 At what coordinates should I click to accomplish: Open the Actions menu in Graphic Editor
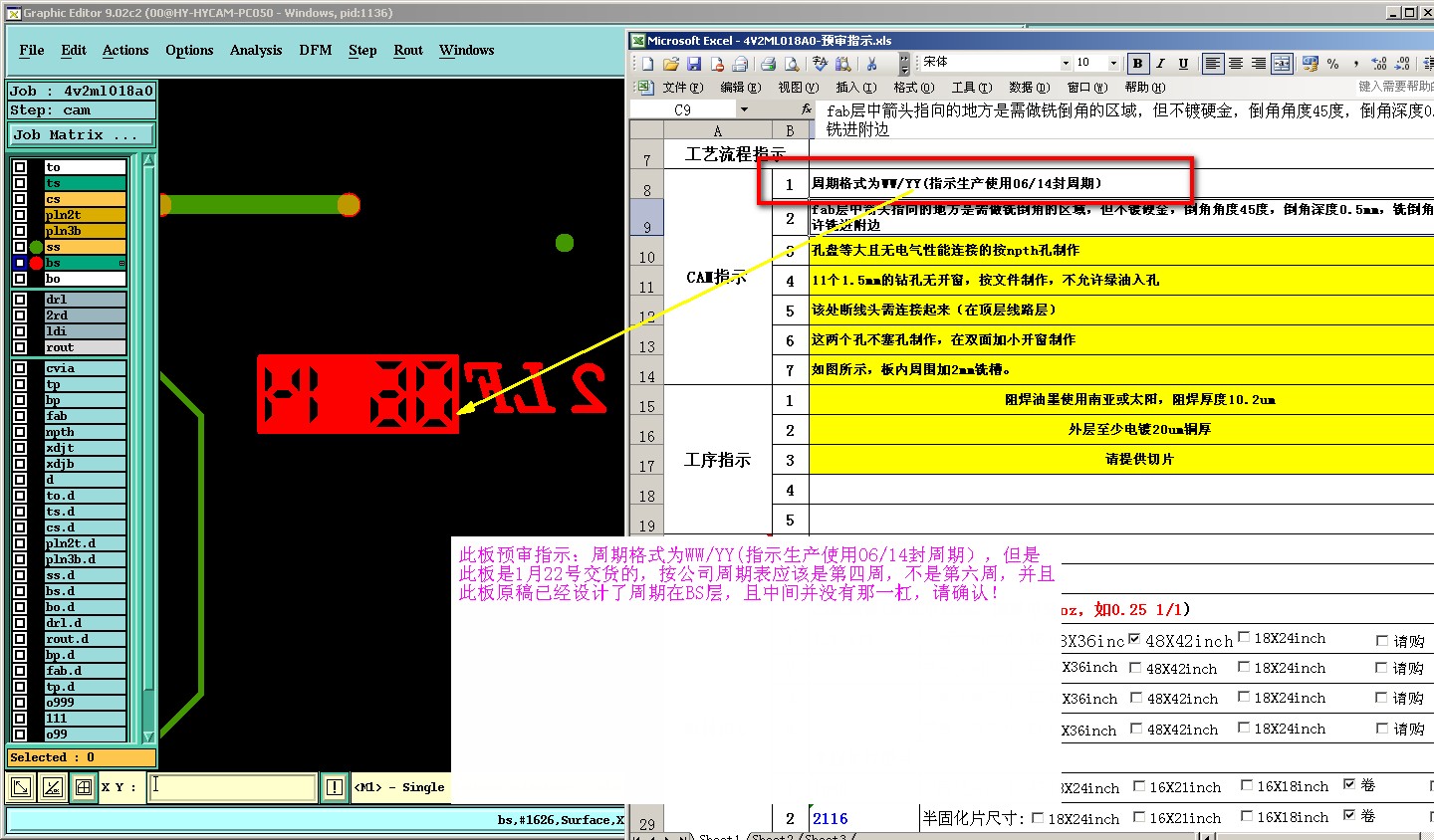[x=125, y=50]
